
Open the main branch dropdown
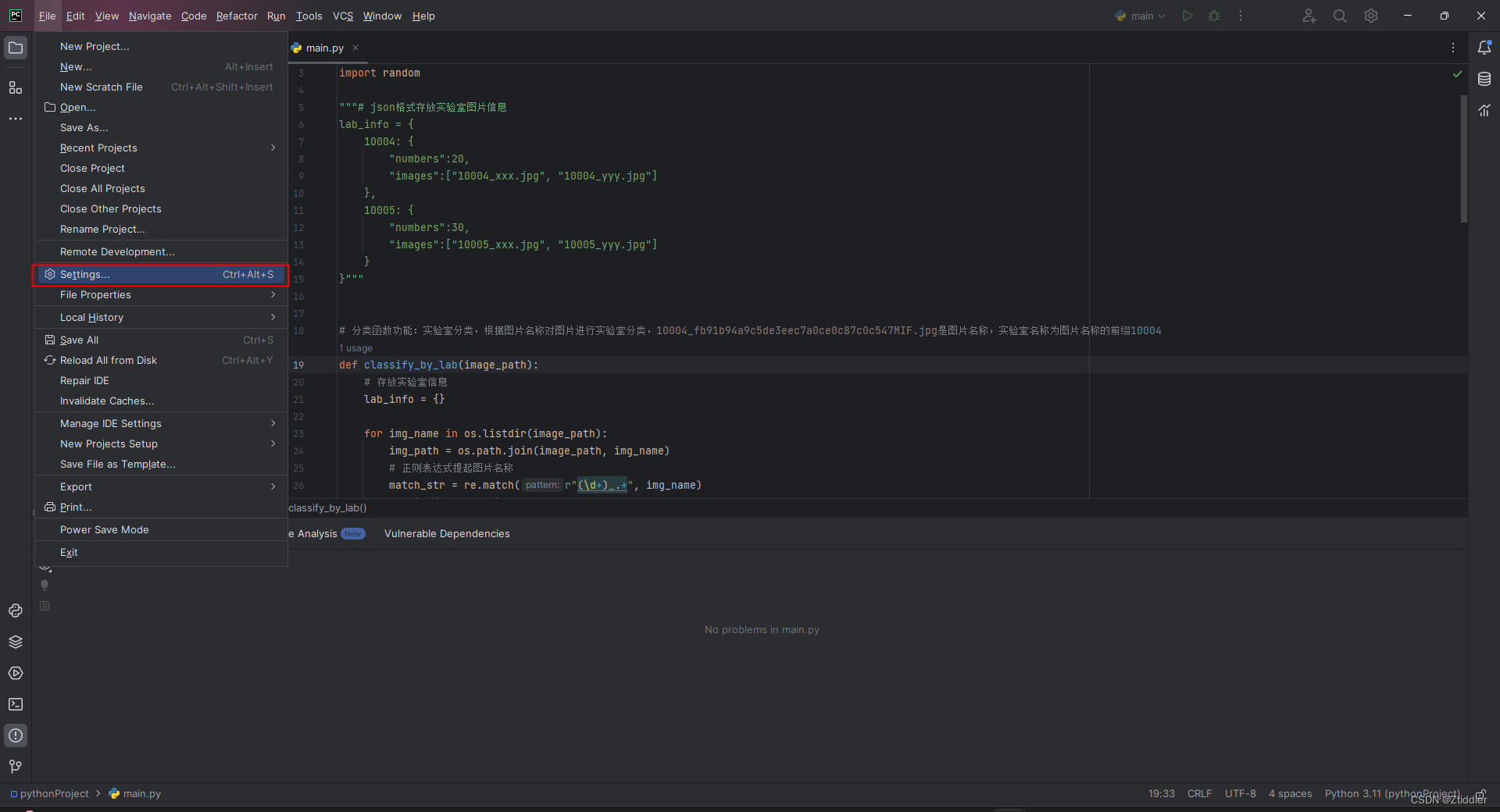coord(1140,16)
